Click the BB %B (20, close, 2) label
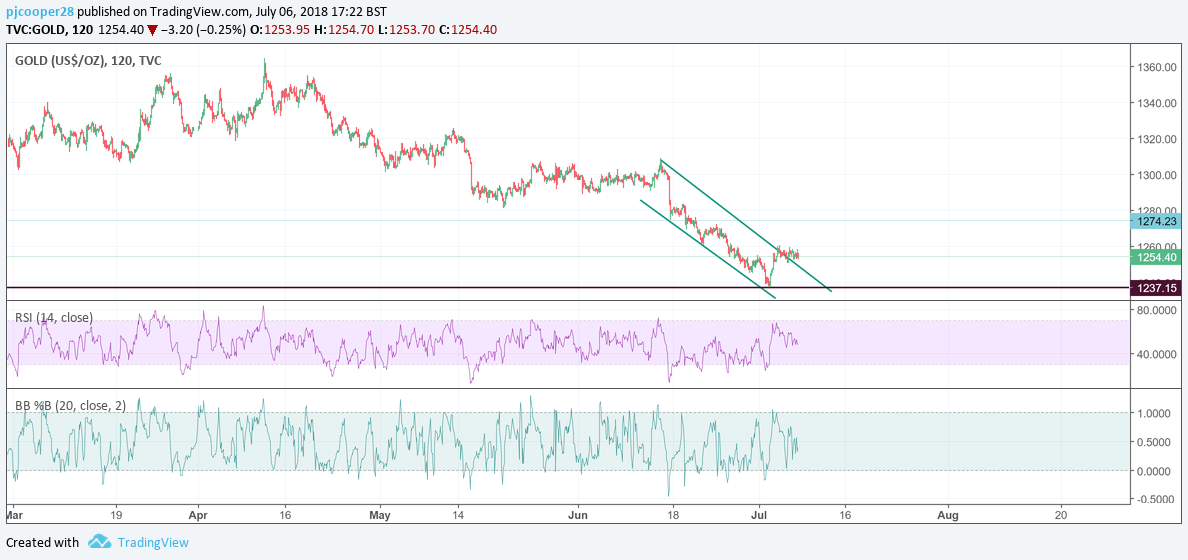Viewport: 1188px width, 560px height. coord(70,406)
